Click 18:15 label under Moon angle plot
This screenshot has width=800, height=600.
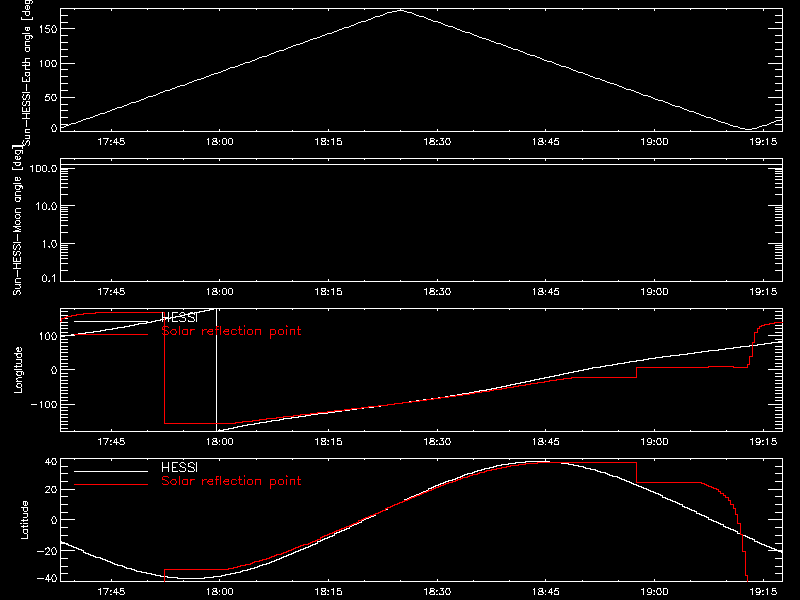point(329,291)
